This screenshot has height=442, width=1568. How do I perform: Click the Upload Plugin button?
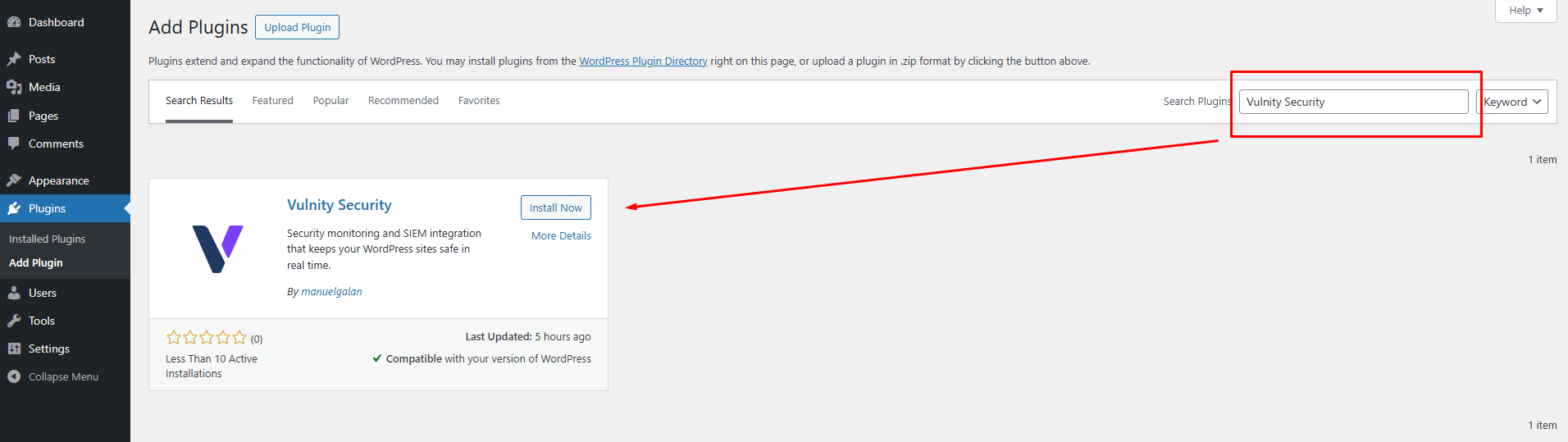[297, 27]
